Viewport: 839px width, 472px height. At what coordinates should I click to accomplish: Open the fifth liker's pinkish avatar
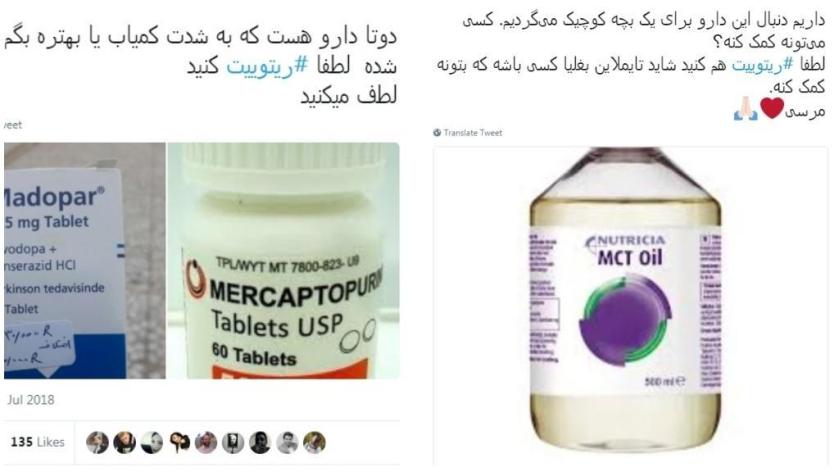click(x=206, y=443)
